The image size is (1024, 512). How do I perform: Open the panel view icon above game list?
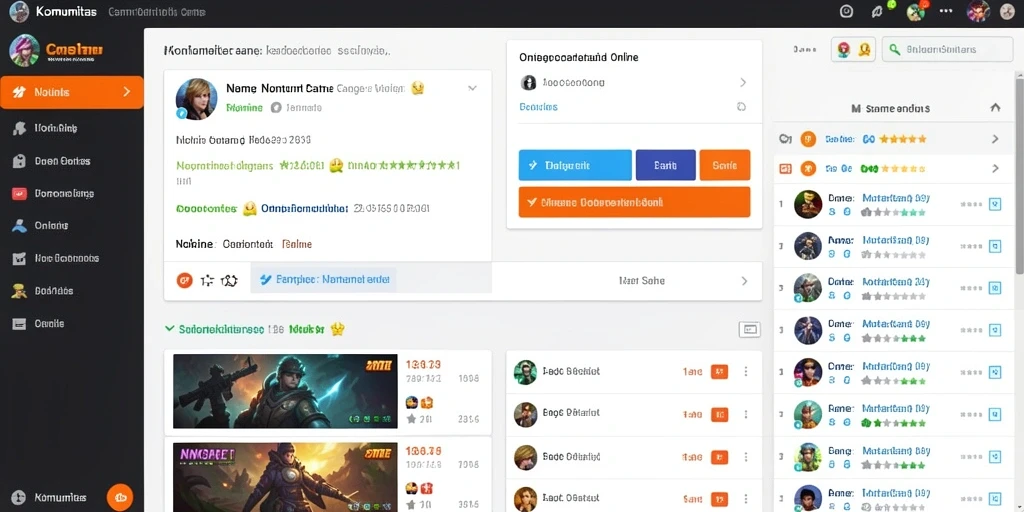(x=749, y=330)
